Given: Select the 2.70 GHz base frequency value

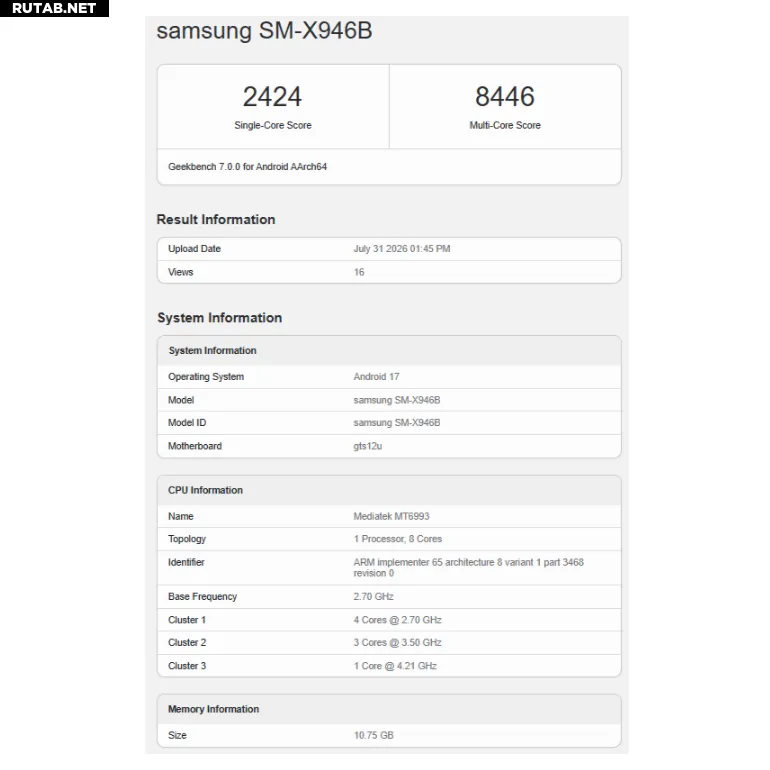Looking at the screenshot, I should (373, 597).
